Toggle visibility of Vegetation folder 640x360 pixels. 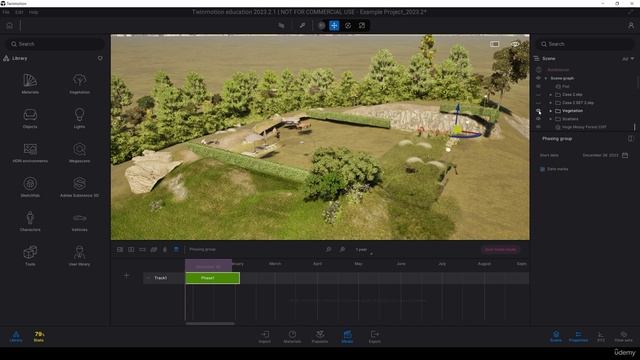click(x=538, y=111)
